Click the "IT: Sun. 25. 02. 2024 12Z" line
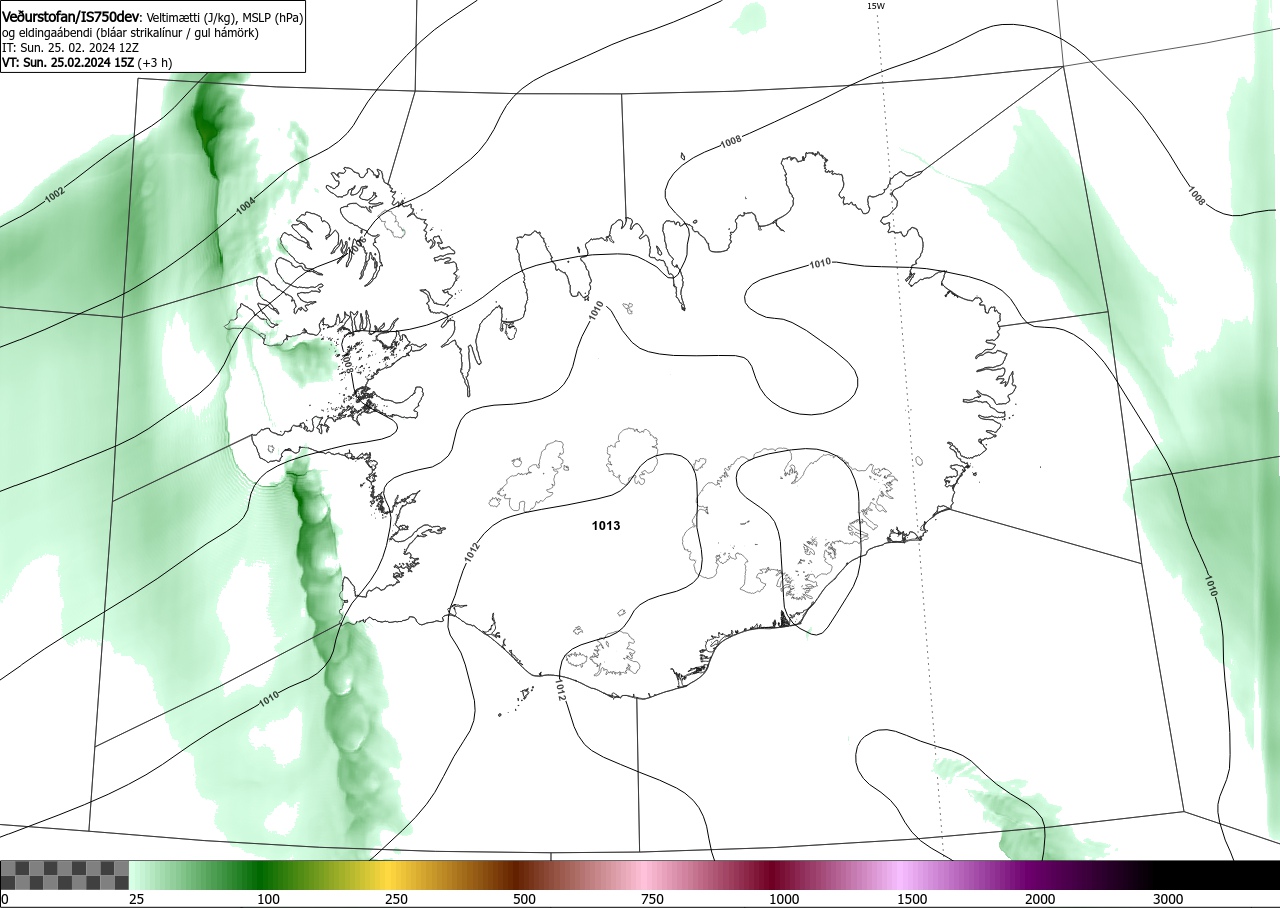This screenshot has width=1280, height=908. (72, 47)
